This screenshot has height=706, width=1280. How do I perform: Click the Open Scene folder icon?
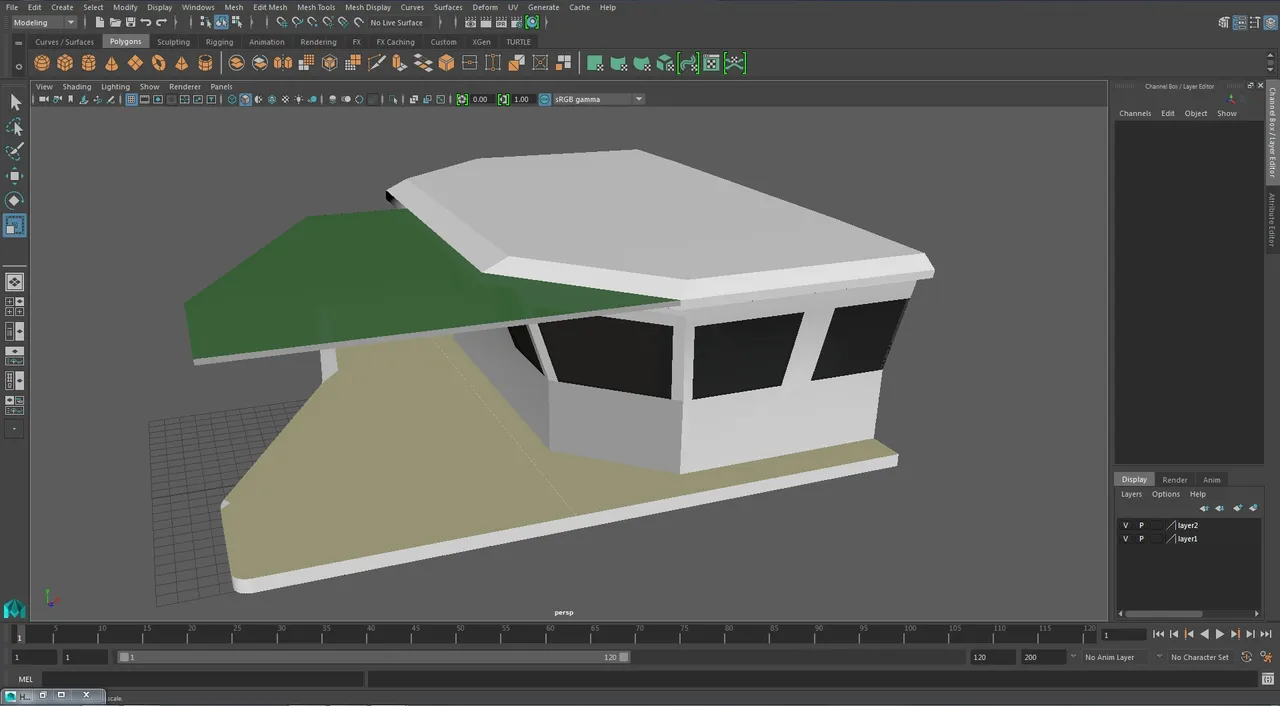(x=115, y=22)
